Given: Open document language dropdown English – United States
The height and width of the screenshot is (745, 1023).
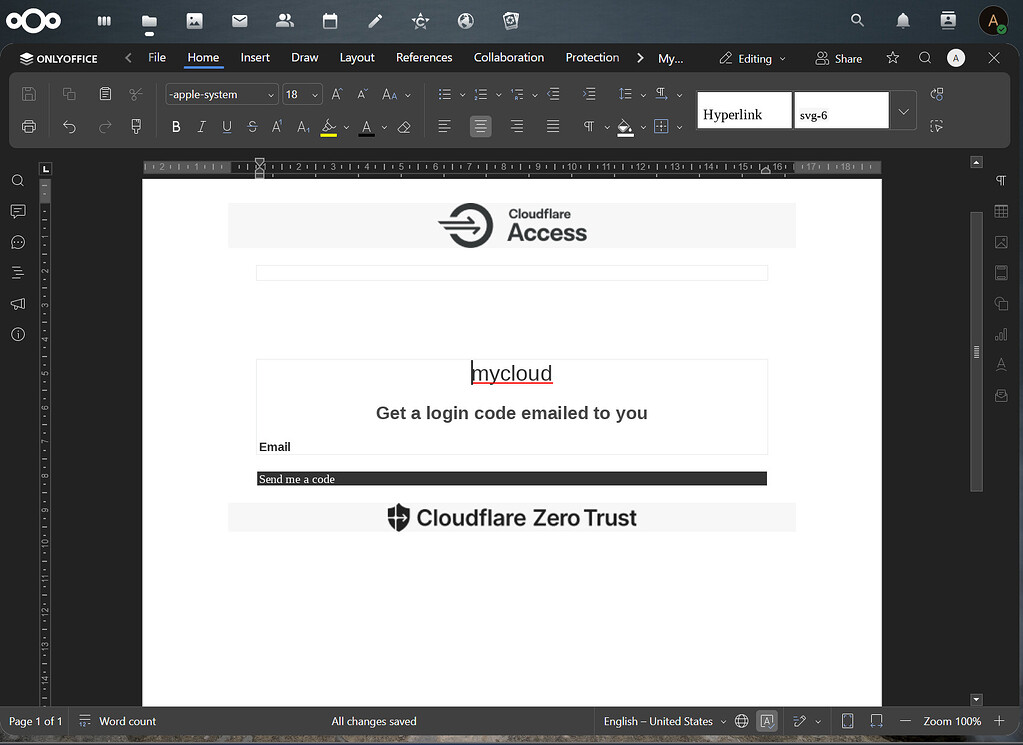Looking at the screenshot, I should coord(665,721).
